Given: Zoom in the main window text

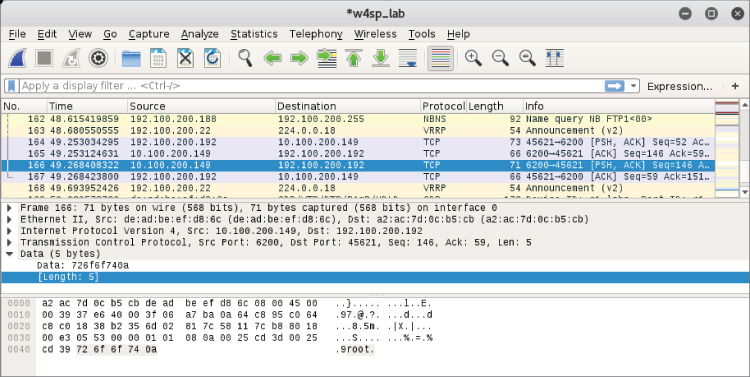Looking at the screenshot, I should pos(473,58).
